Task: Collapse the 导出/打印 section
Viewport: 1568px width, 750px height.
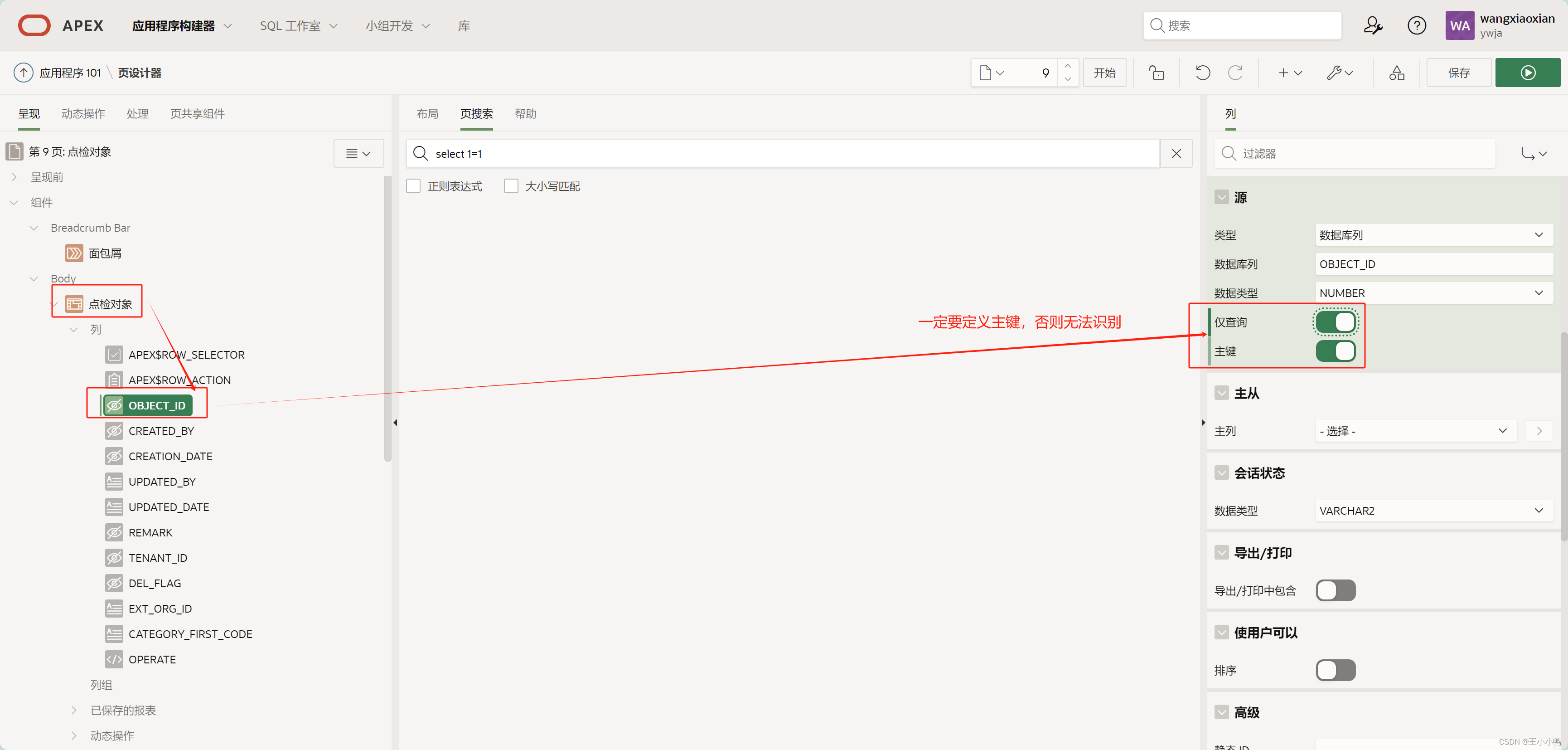Action: (1221, 553)
